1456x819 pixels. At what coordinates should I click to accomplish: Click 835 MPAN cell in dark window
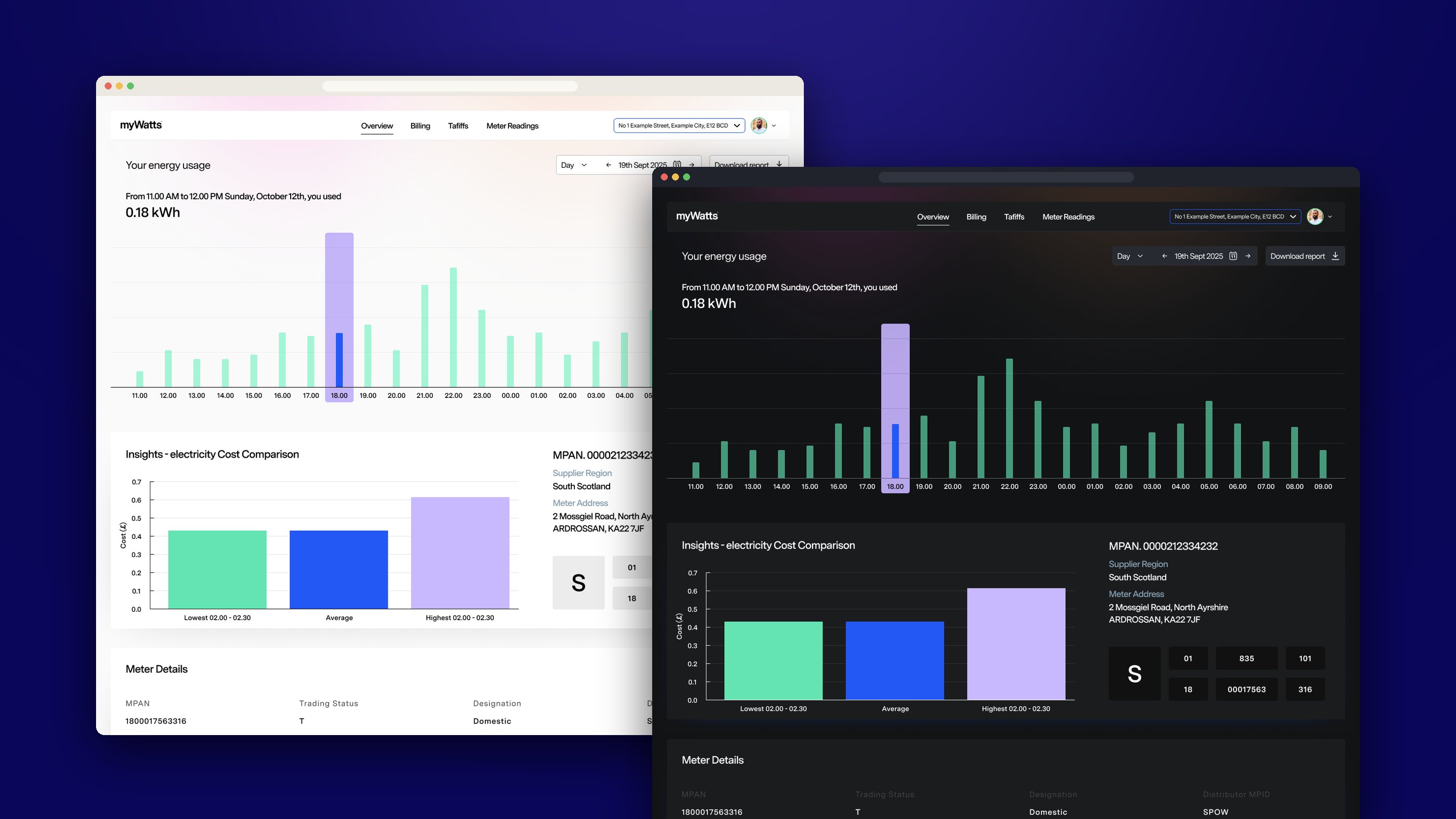tap(1246, 658)
